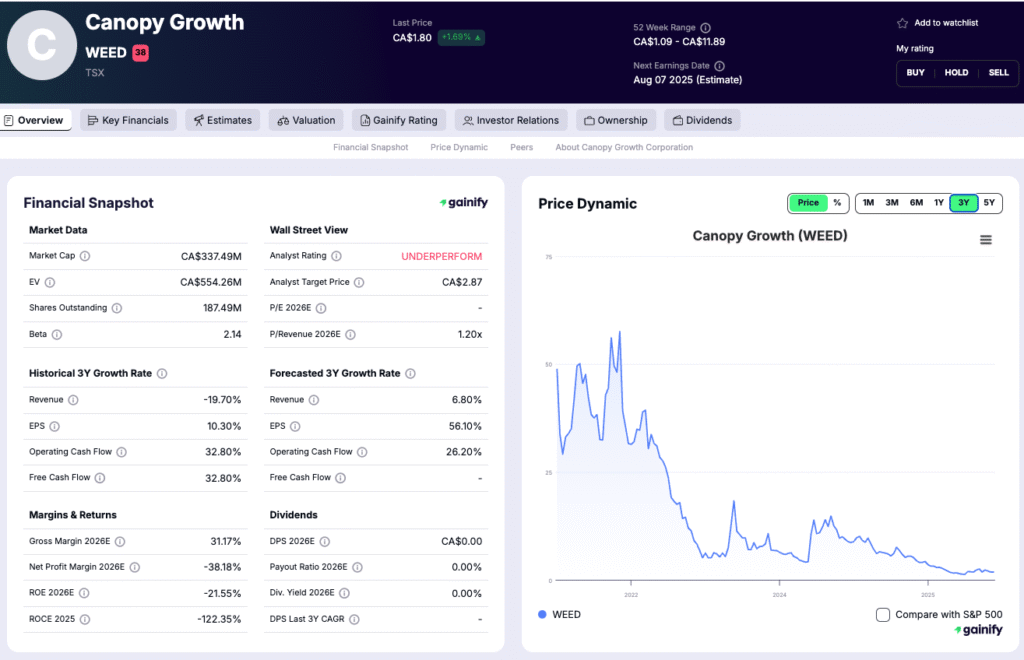Click the Net Profit Margin 2026E info icon
Viewport: 1024px width, 660px height.
(135, 567)
